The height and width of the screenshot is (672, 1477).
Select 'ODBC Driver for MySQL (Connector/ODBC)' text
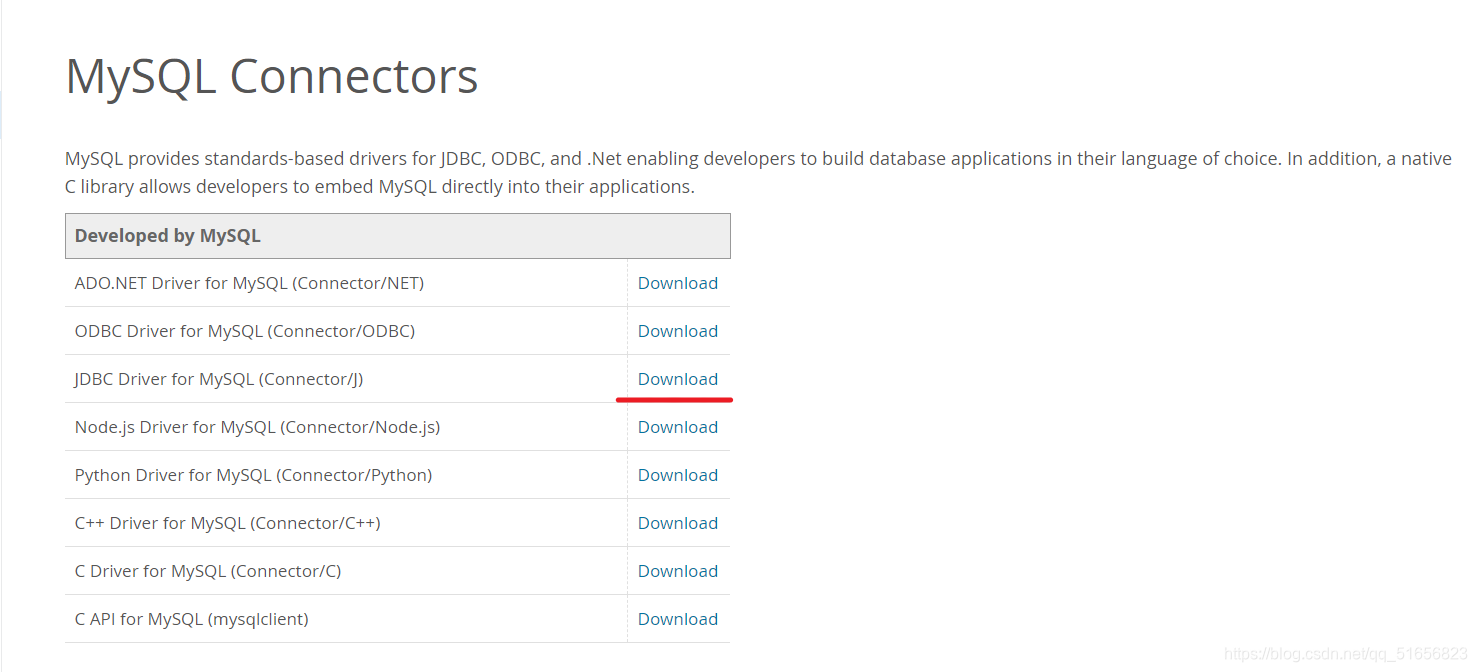(245, 331)
